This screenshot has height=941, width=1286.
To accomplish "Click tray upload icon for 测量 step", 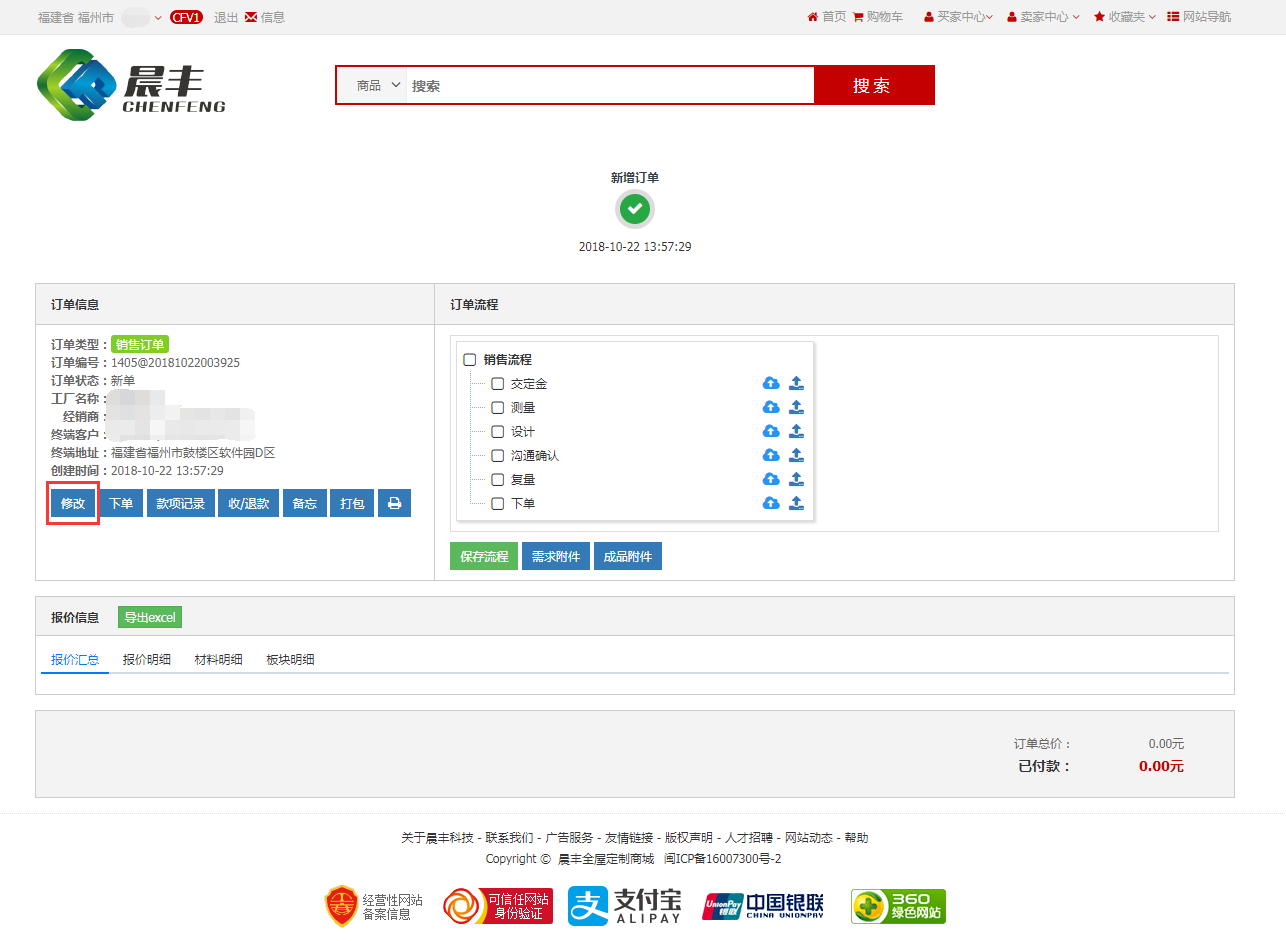I will (x=796, y=407).
